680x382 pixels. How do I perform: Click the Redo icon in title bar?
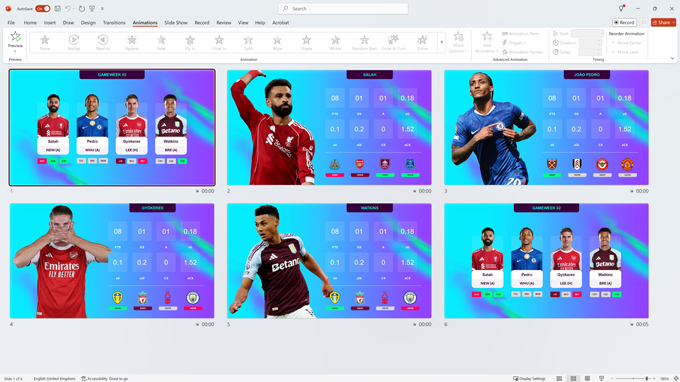pyautogui.click(x=82, y=9)
